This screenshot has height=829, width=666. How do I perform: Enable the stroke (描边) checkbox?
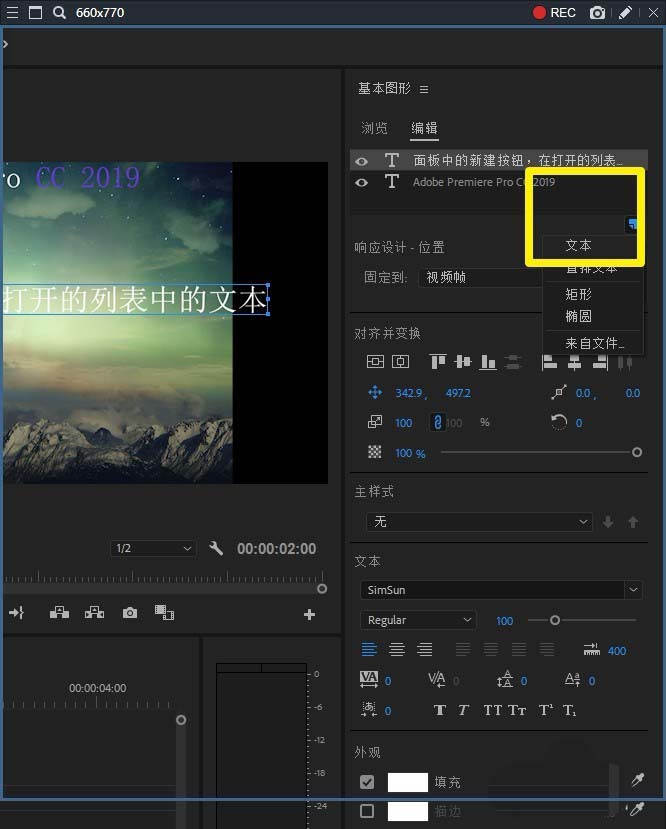[x=367, y=811]
